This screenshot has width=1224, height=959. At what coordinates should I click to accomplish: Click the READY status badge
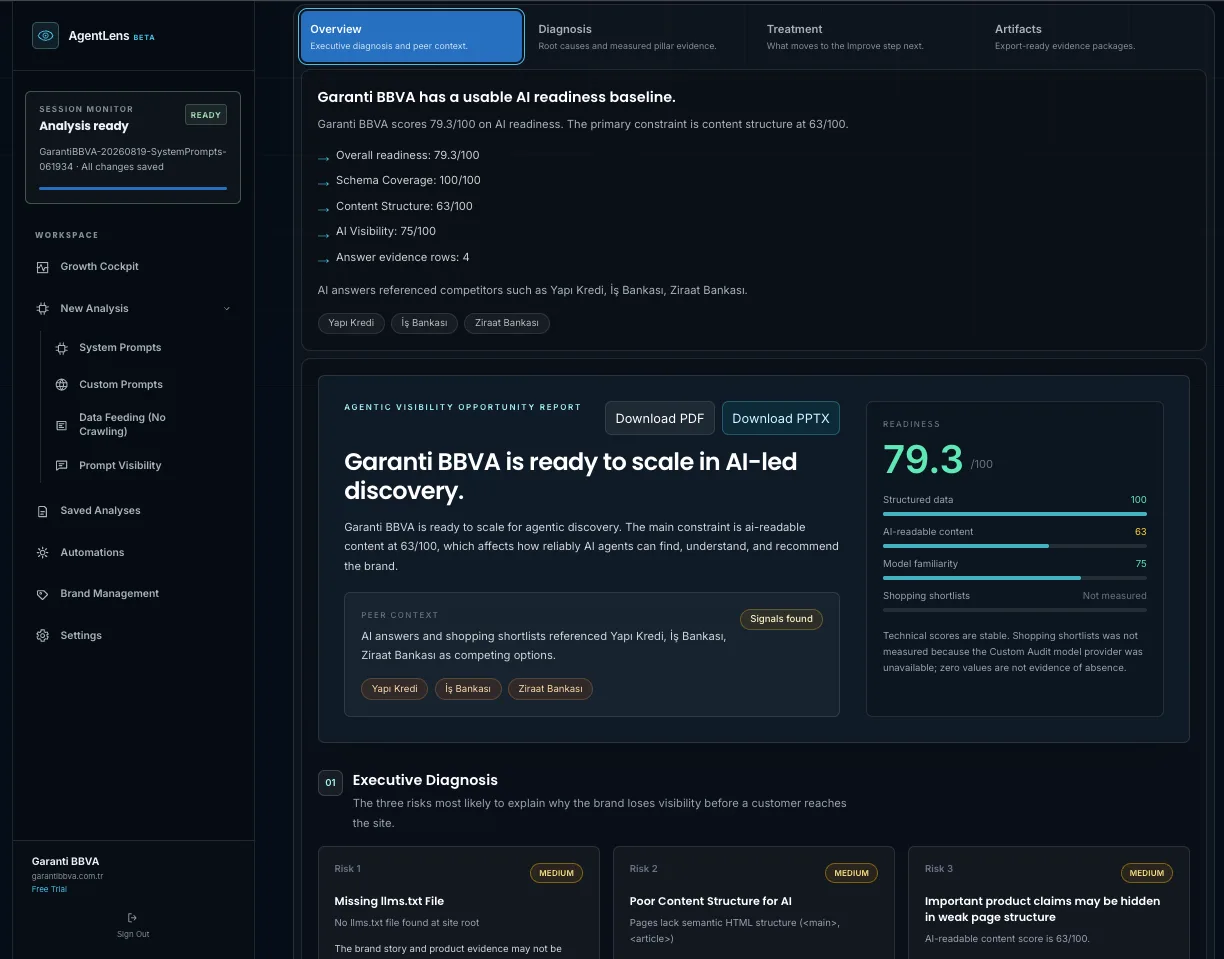coord(206,115)
